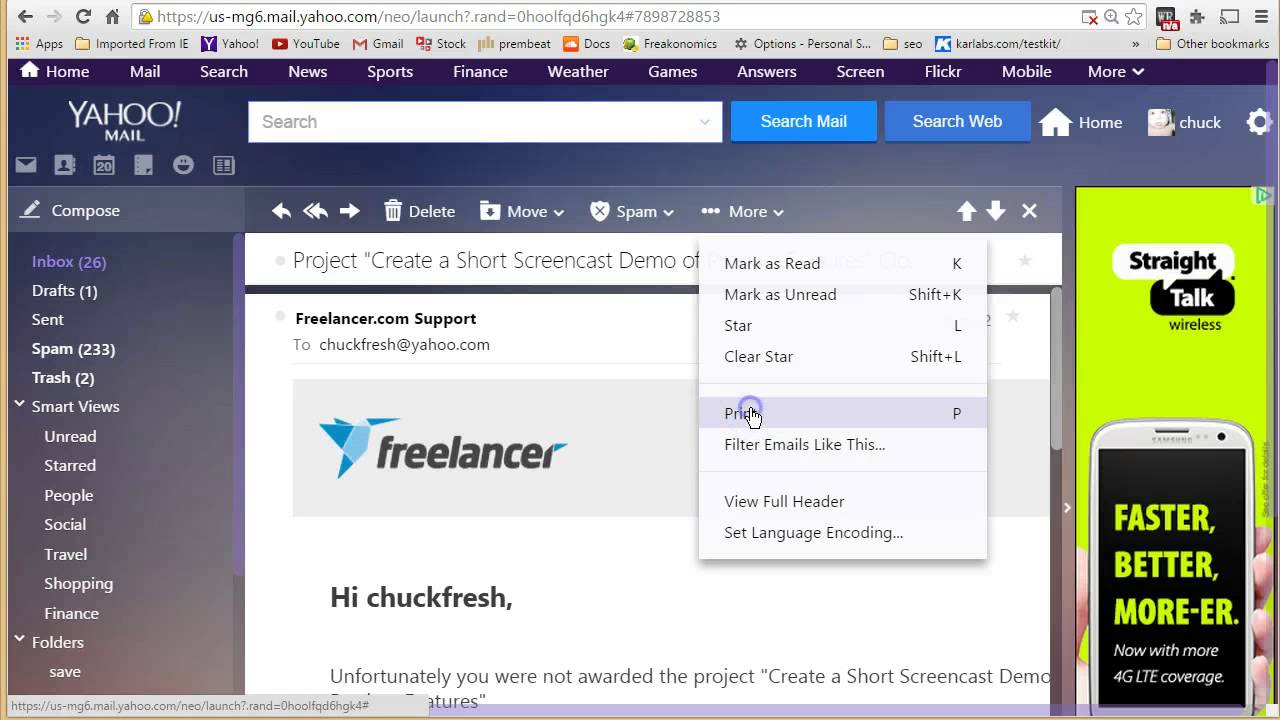Go to previous message with up arrow
The height and width of the screenshot is (720, 1280).
[966, 211]
